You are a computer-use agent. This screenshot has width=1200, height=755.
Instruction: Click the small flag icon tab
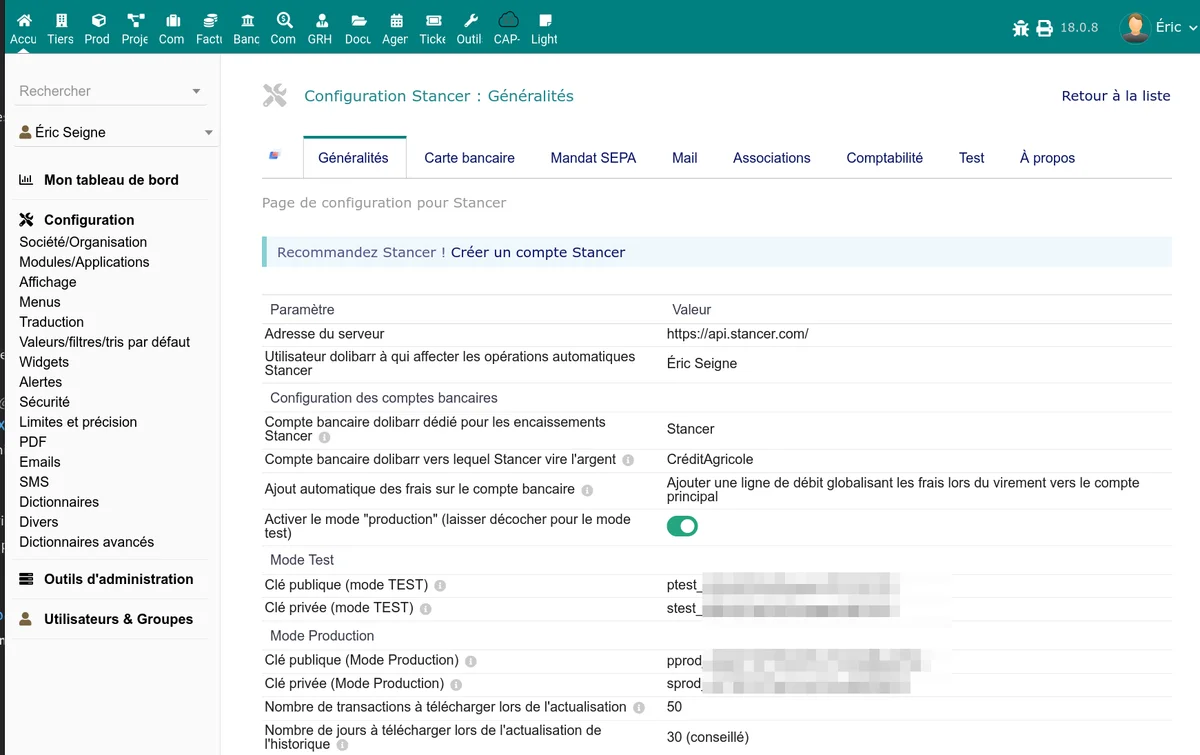click(274, 156)
